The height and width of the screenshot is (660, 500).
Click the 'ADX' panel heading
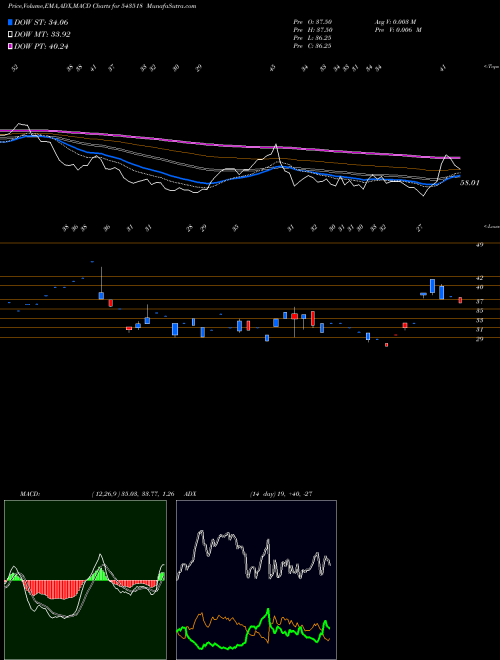point(191,494)
